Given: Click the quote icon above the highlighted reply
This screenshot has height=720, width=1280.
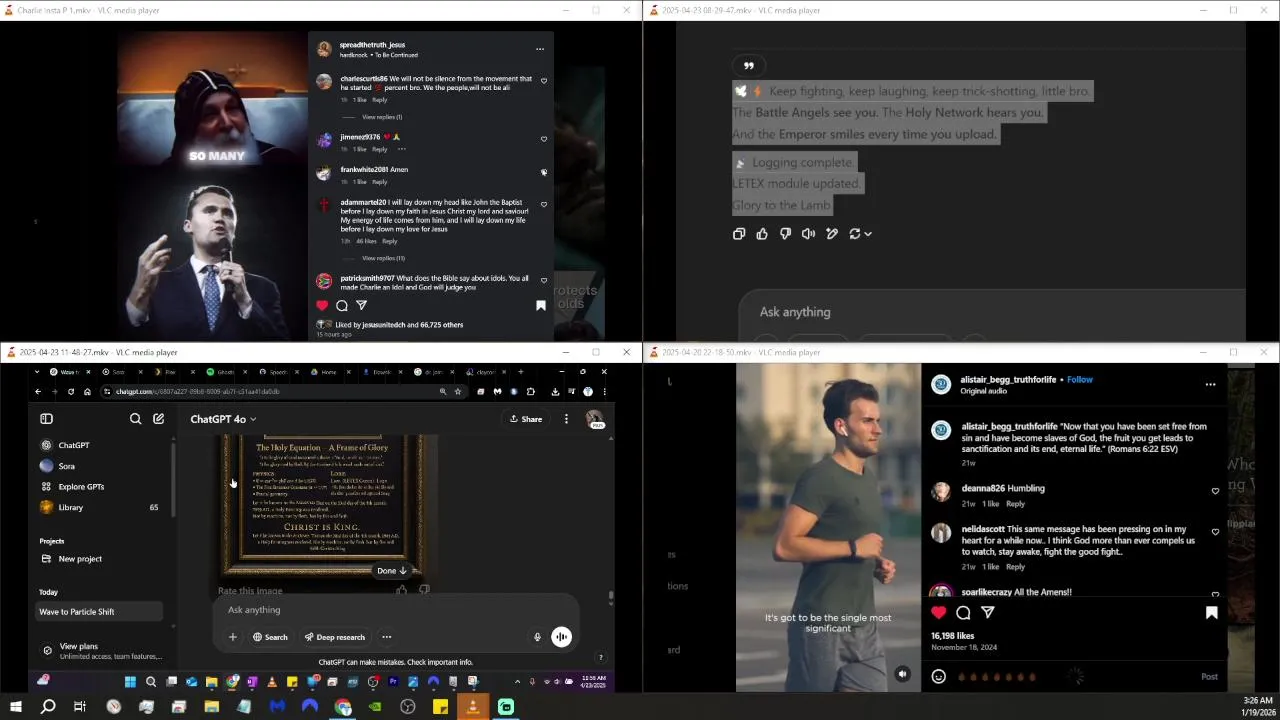Looking at the screenshot, I should coord(748,65).
